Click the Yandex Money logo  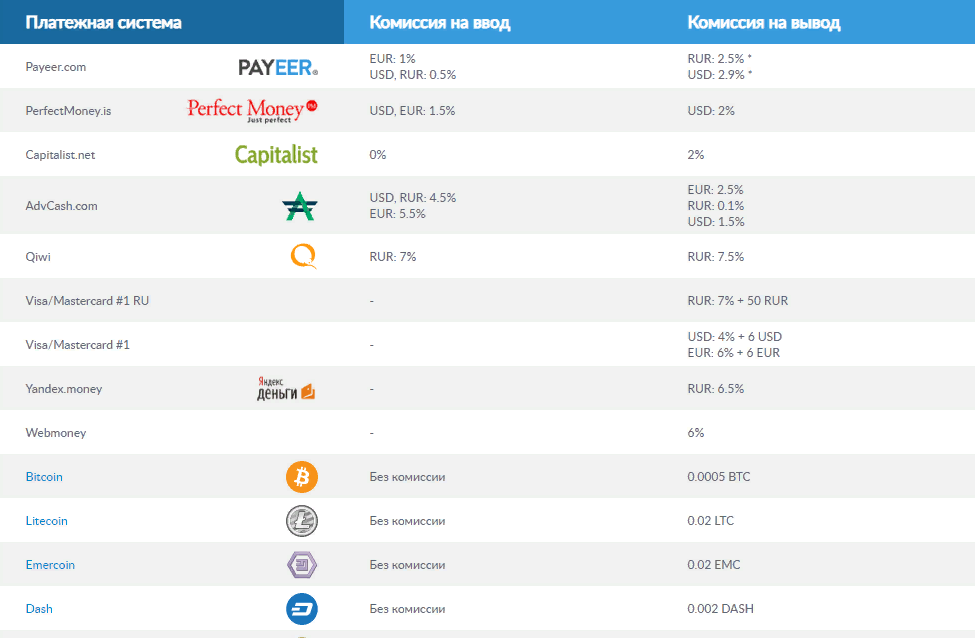(286, 389)
